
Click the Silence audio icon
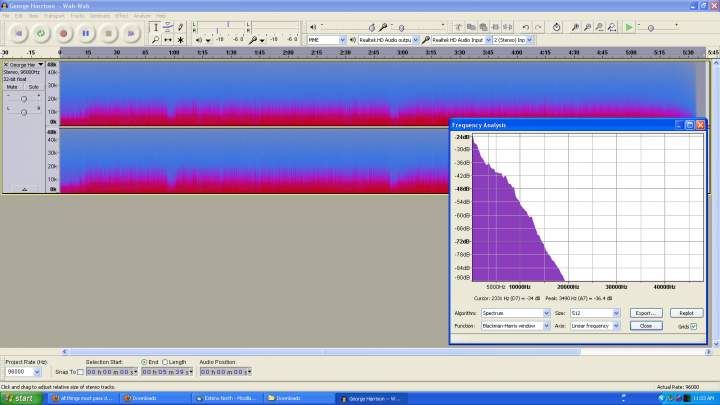pyautogui.click(x=508, y=28)
